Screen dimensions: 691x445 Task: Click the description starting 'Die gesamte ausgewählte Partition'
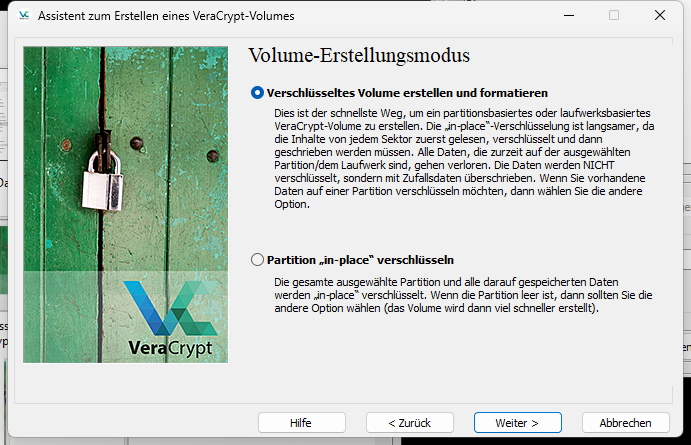(x=463, y=295)
